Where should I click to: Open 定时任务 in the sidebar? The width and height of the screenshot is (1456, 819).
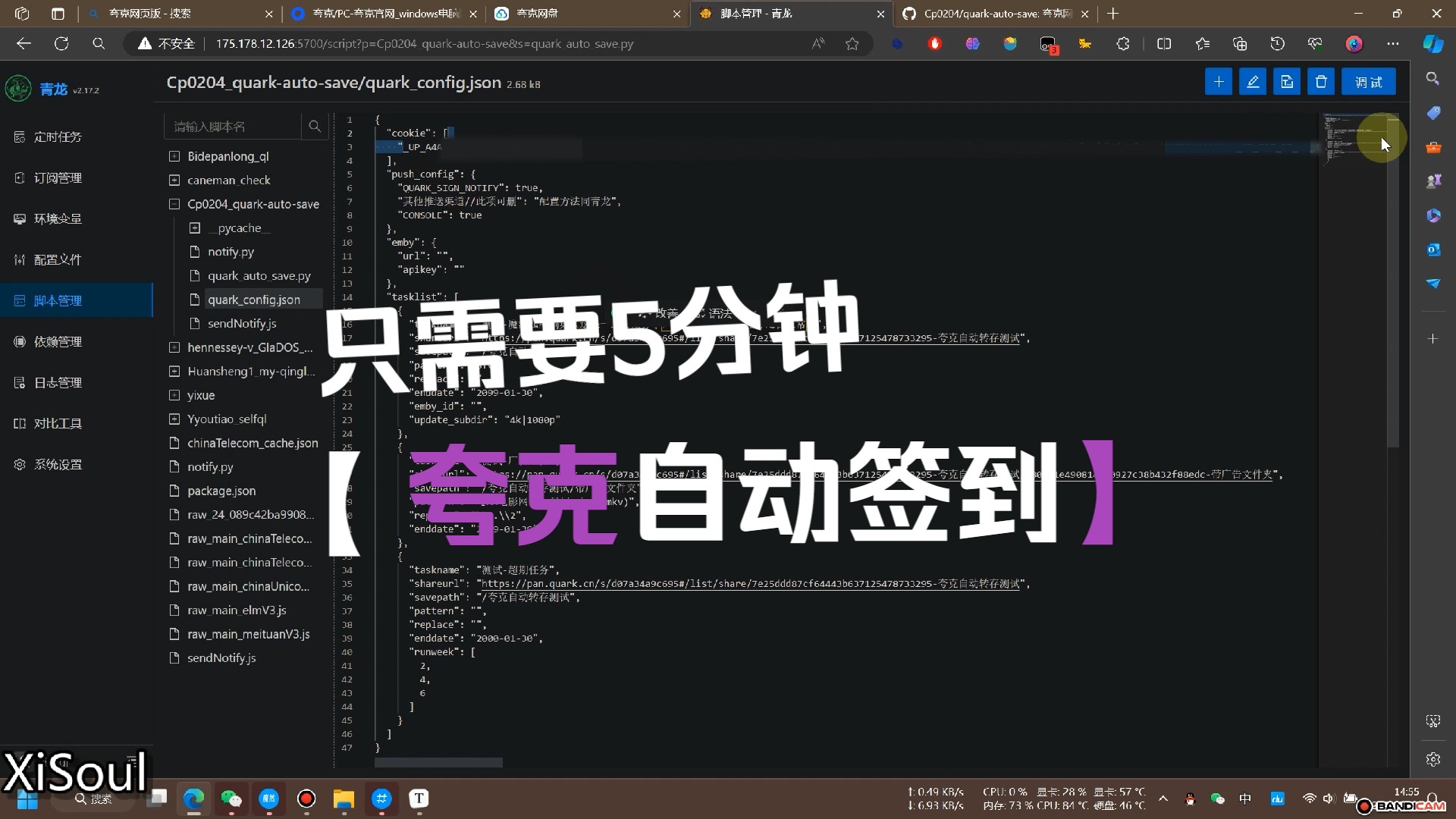tap(58, 137)
